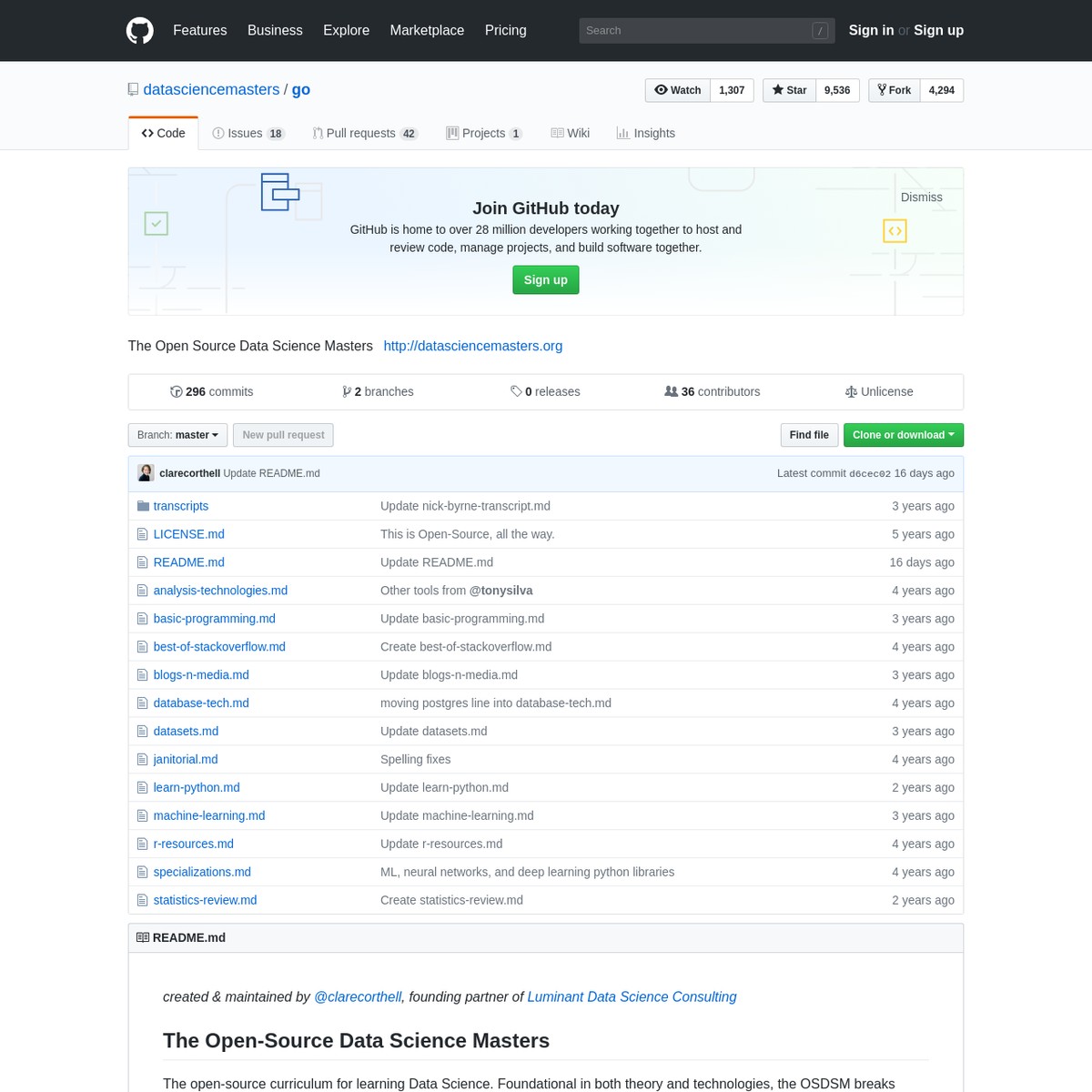Screen dimensions: 1092x1092
Task: Open the Pull requests tab
Action: [365, 133]
